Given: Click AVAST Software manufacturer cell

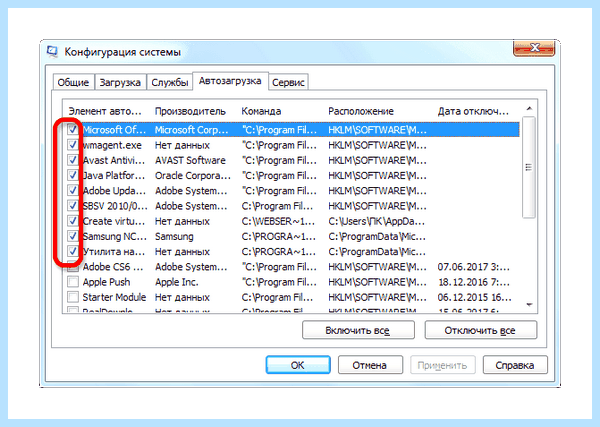Looking at the screenshot, I should [x=190, y=160].
